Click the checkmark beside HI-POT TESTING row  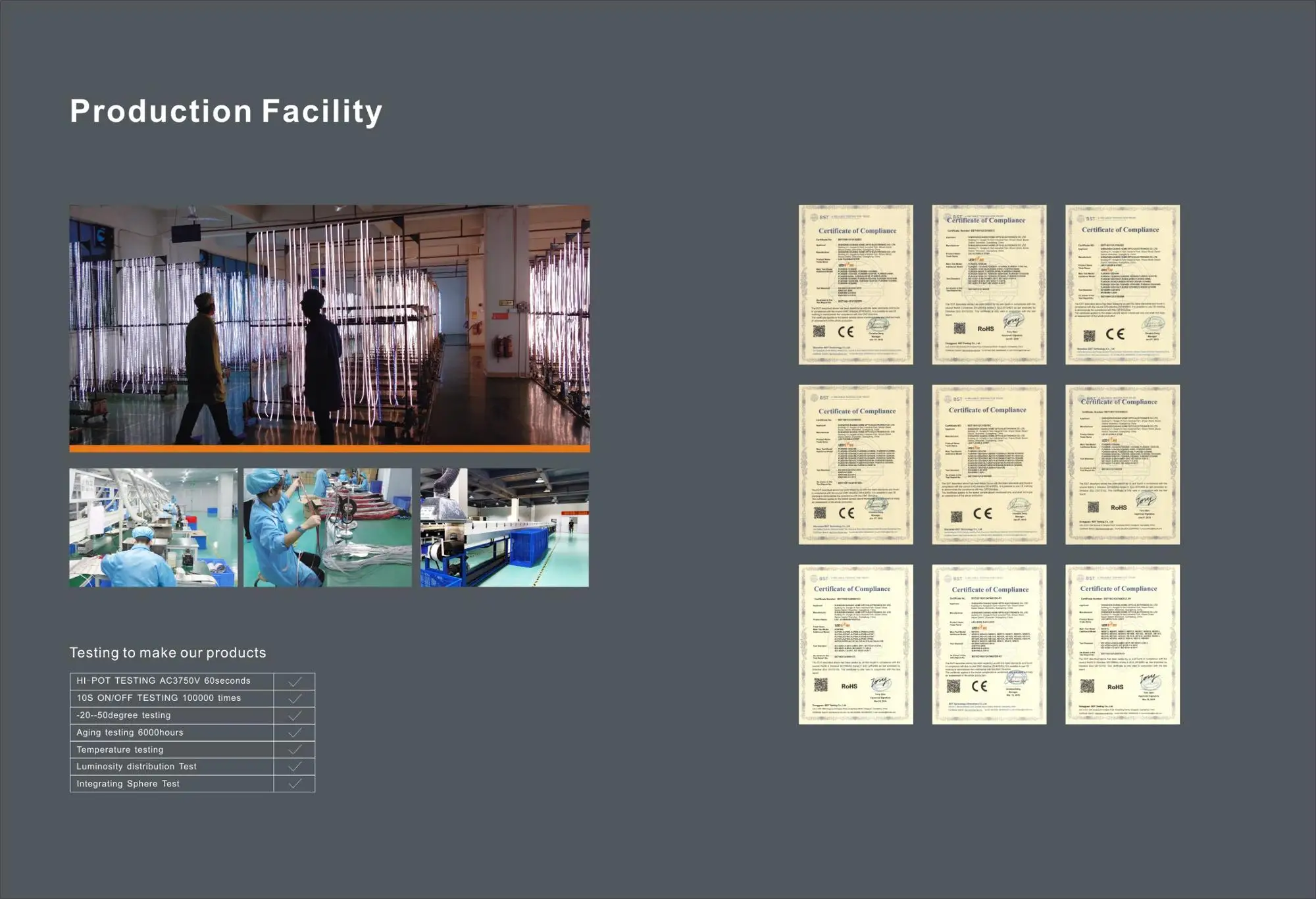(x=295, y=681)
